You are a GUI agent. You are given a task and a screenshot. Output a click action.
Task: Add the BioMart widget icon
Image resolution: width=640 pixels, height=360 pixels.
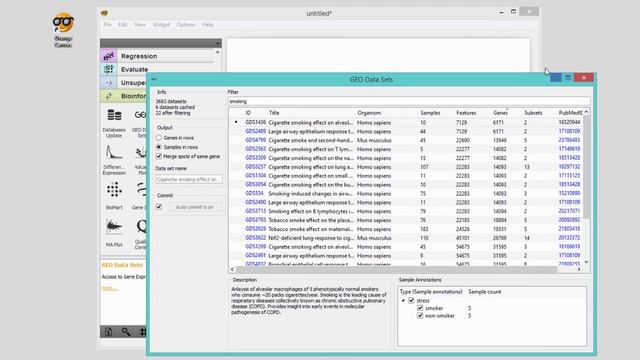coord(114,190)
